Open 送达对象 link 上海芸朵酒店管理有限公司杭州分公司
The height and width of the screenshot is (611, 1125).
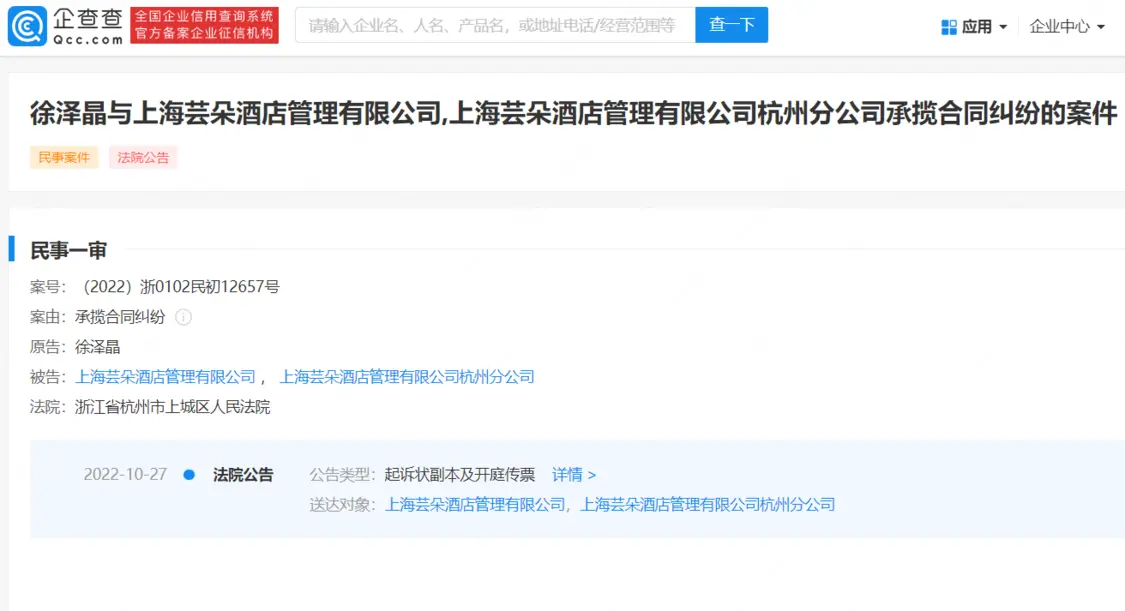707,505
